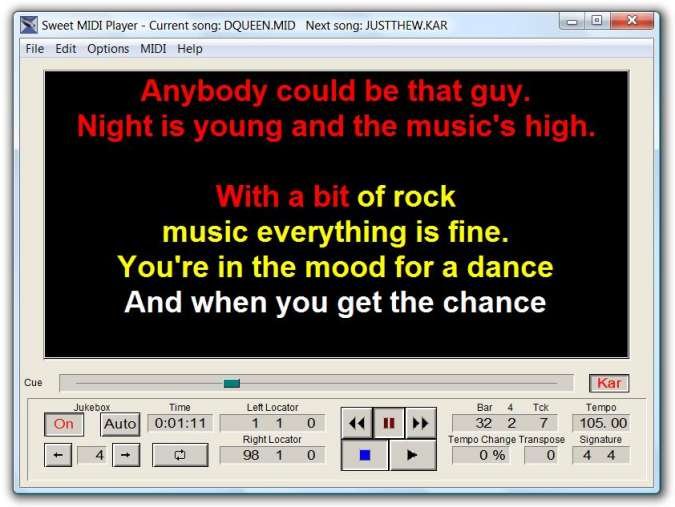Click the lyric "You're in the mood for a dance"
This screenshot has width=675, height=507.
click(335, 267)
